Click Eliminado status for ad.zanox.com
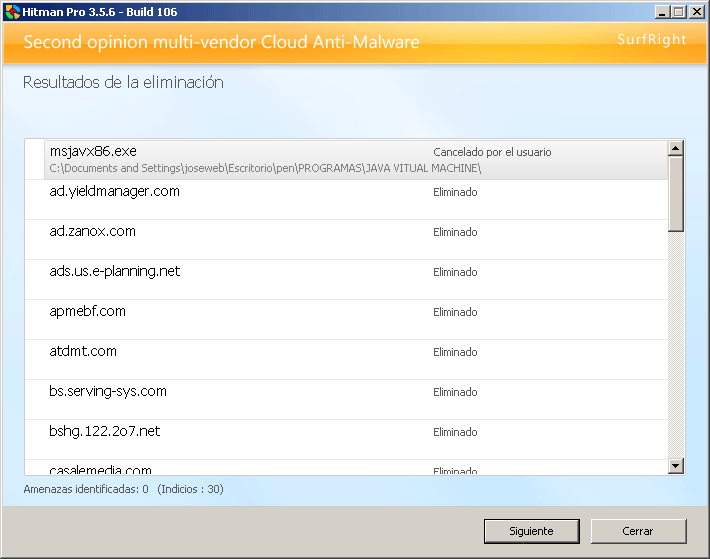The image size is (710, 559). click(455, 232)
